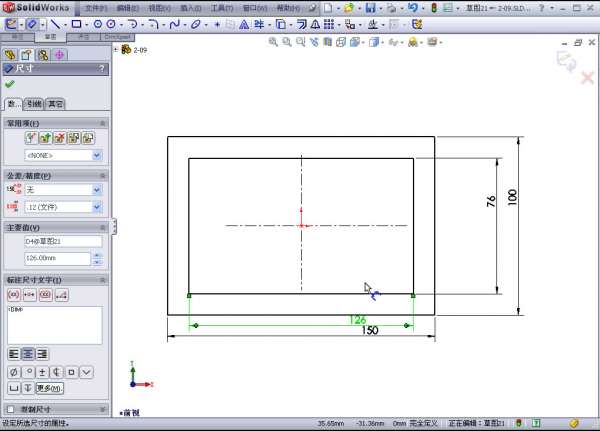Click the 更多 button
600x431 pixels.
click(49, 388)
